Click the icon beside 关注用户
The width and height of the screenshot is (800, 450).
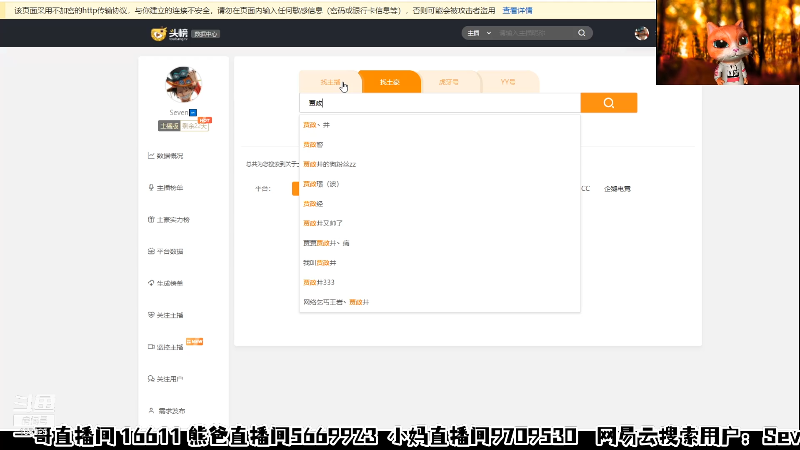[x=151, y=379]
